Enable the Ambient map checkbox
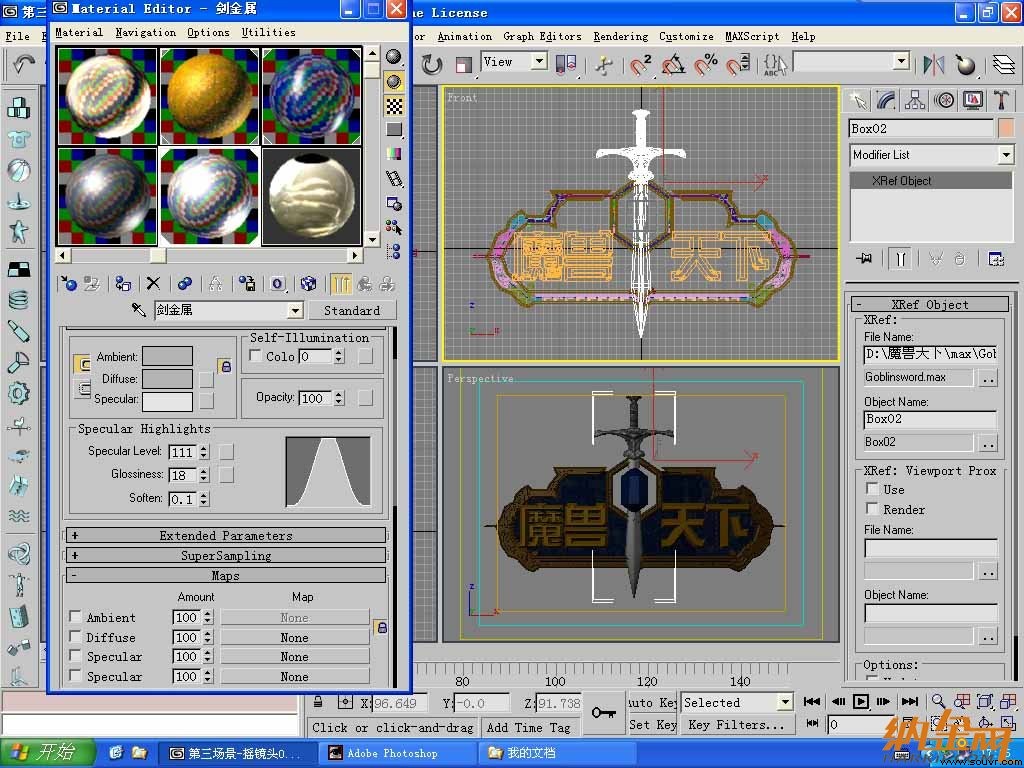Image resolution: width=1024 pixels, height=768 pixels. 75,616
